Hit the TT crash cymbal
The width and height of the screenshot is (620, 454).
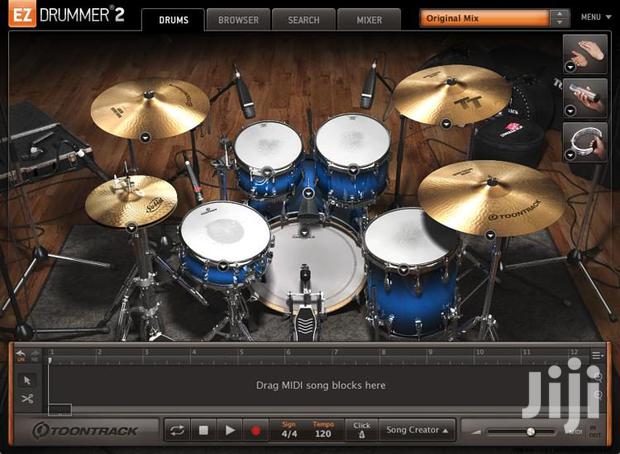(452, 95)
